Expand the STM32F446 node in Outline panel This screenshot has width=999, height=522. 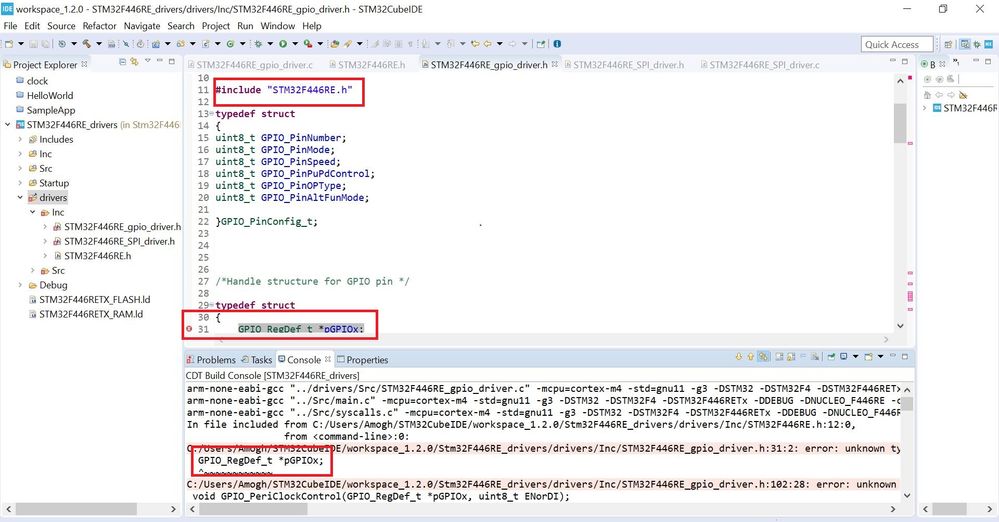click(924, 108)
